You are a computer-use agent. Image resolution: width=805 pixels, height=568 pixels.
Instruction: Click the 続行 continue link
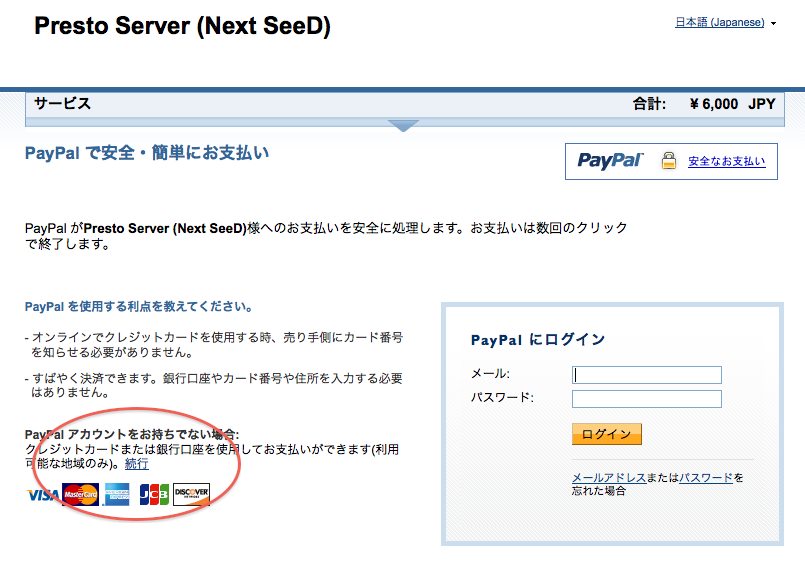[x=137, y=464]
